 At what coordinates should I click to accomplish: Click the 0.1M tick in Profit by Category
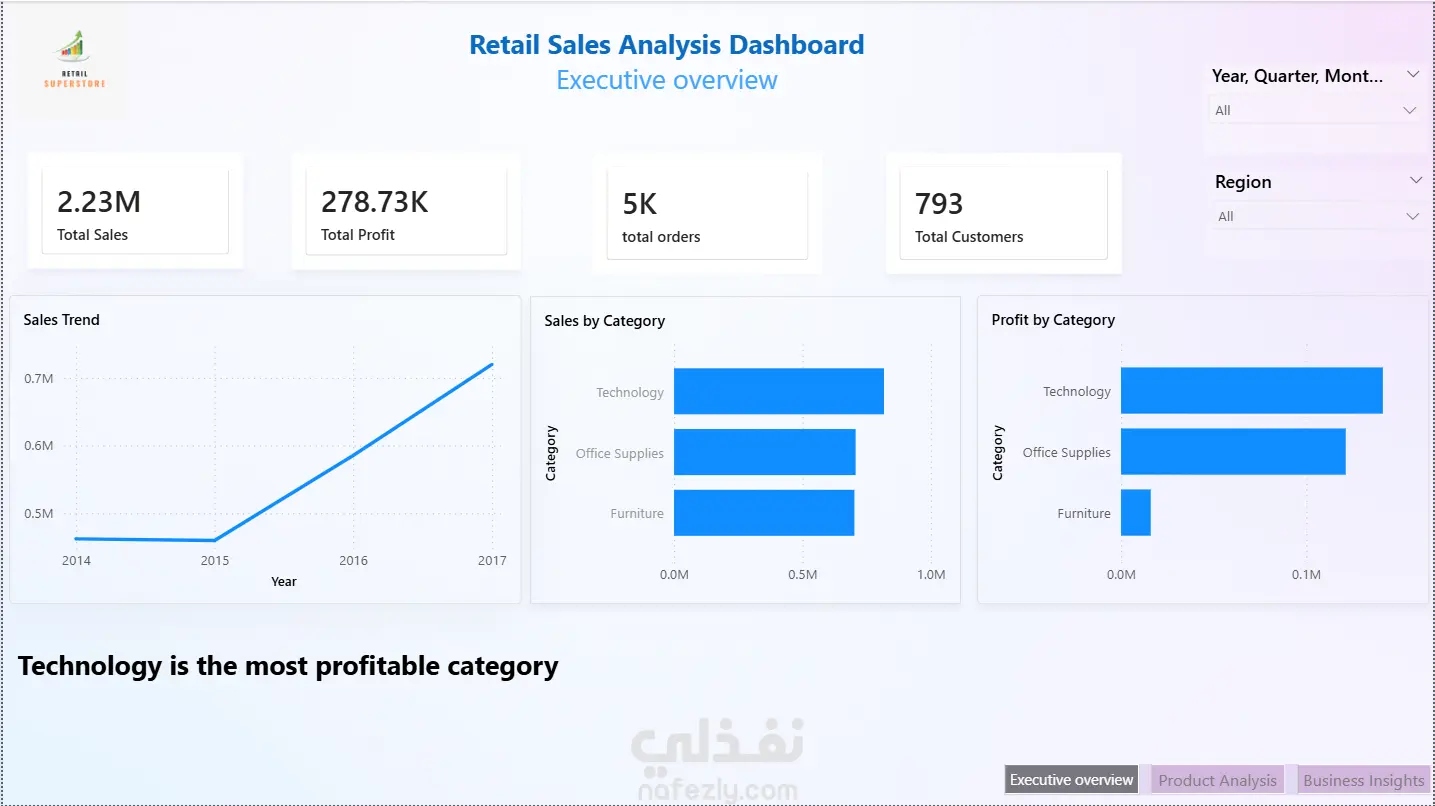coord(1306,575)
